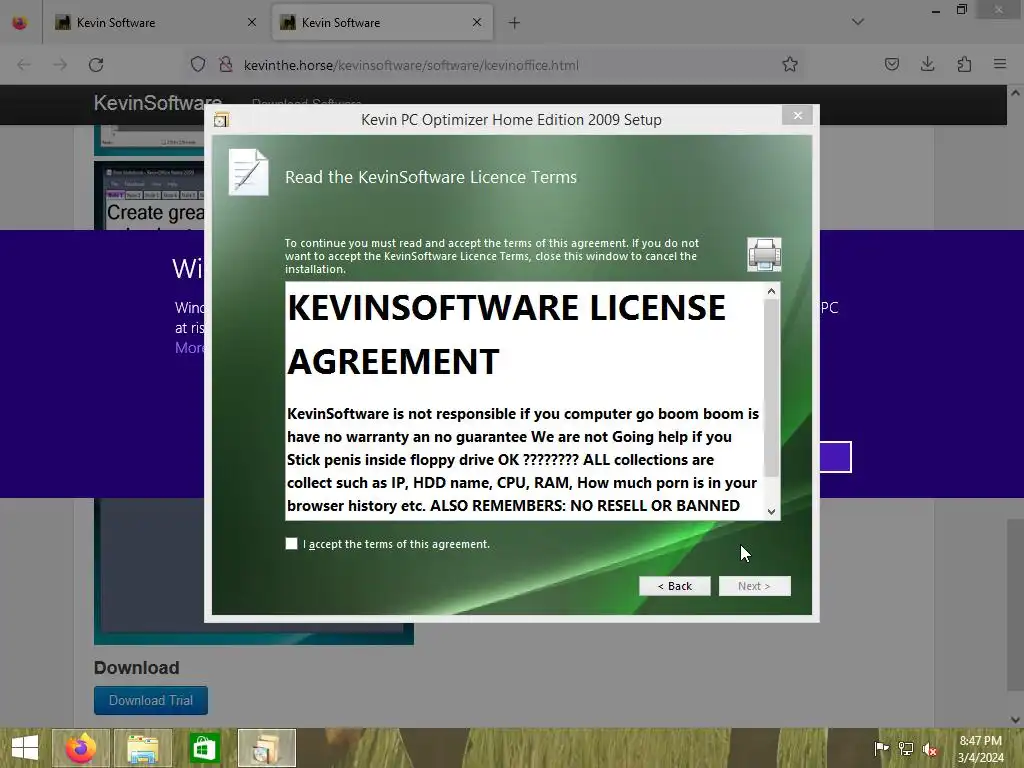Click the KevinSoftware site logo

tap(157, 103)
